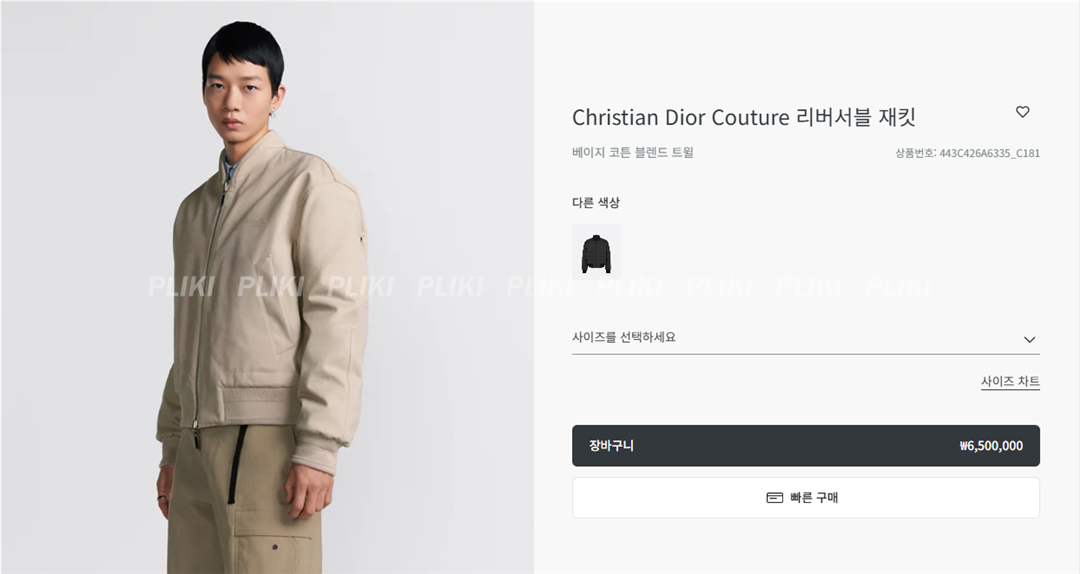Open the 사이즈 차트 link
The image size is (1080, 574).
tap(1010, 382)
